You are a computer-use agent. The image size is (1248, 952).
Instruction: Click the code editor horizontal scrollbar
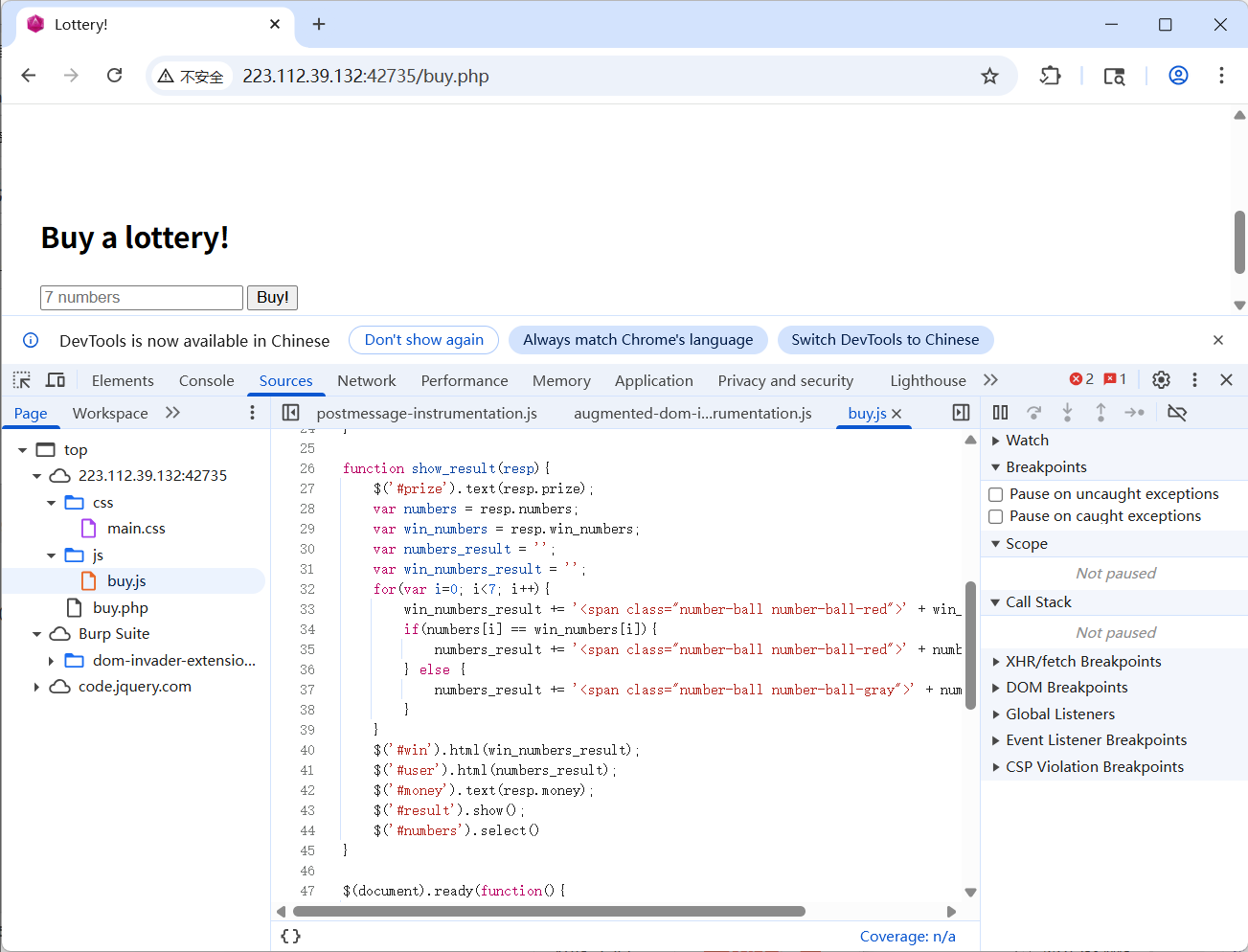click(x=549, y=912)
